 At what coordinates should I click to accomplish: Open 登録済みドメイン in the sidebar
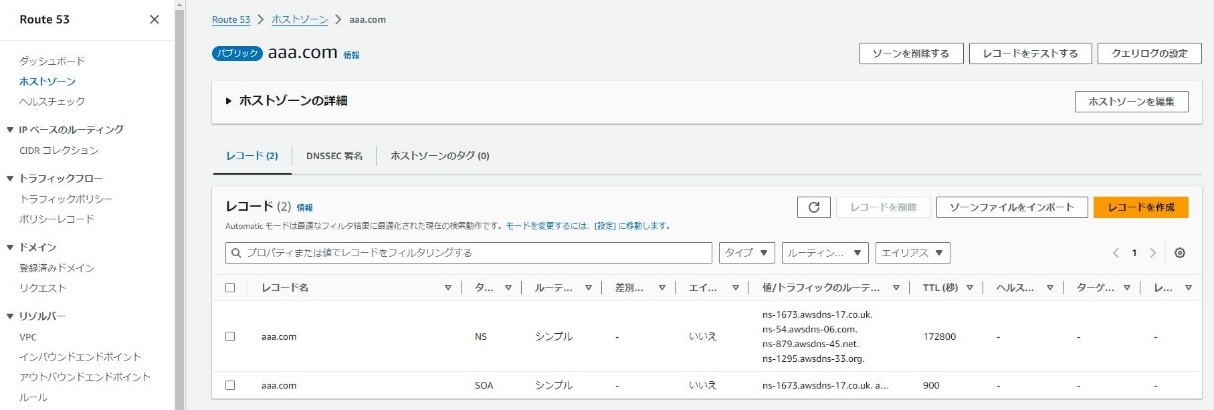tap(57, 268)
